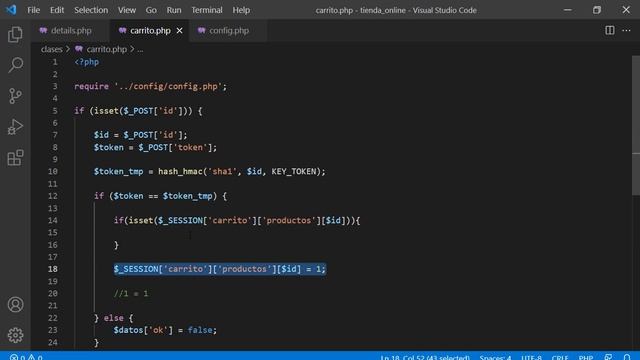The image size is (640, 360).
Task: Open the Search view in activity bar
Action: [x=15, y=65]
